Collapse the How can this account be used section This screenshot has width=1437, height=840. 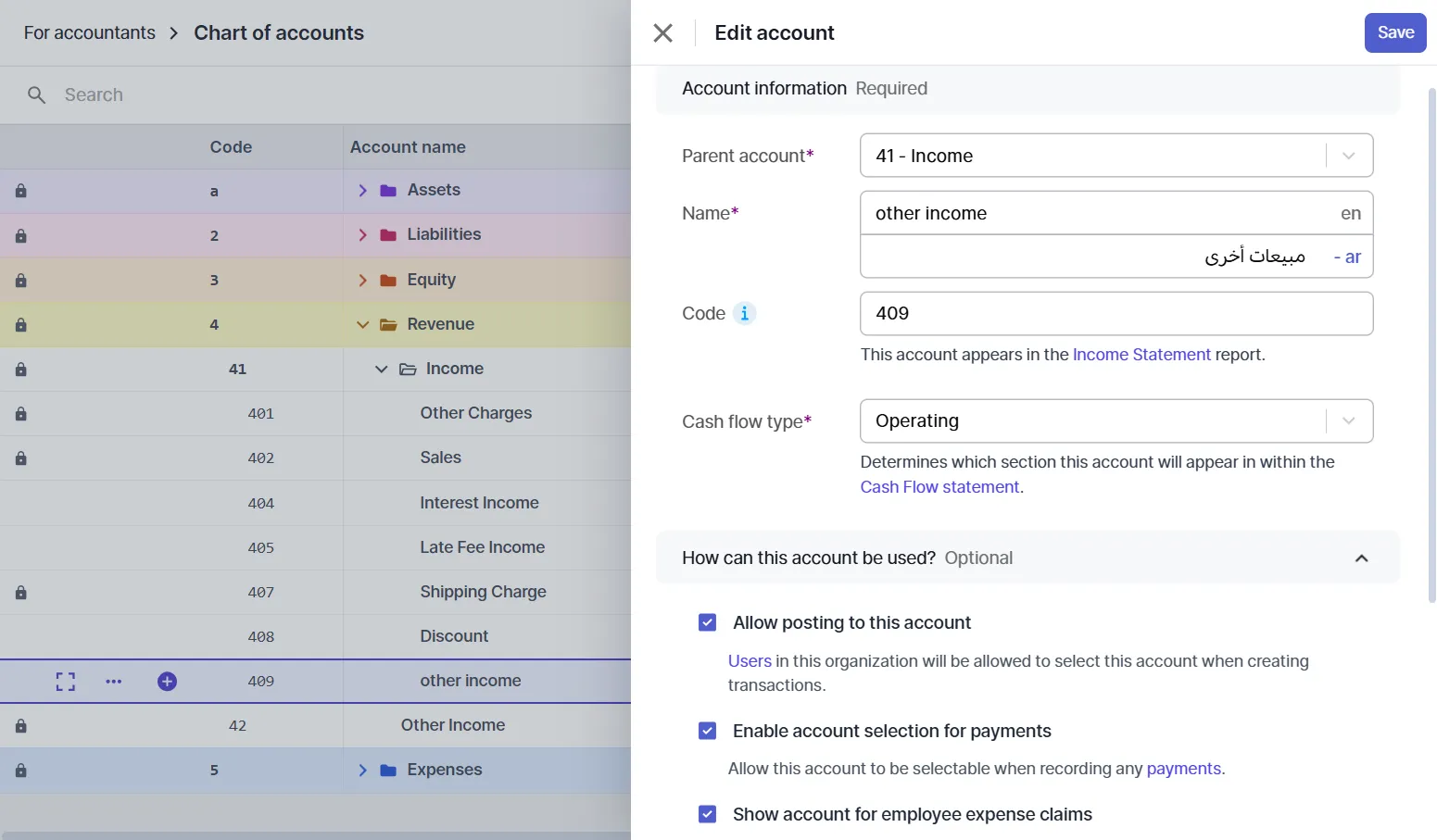(1361, 558)
